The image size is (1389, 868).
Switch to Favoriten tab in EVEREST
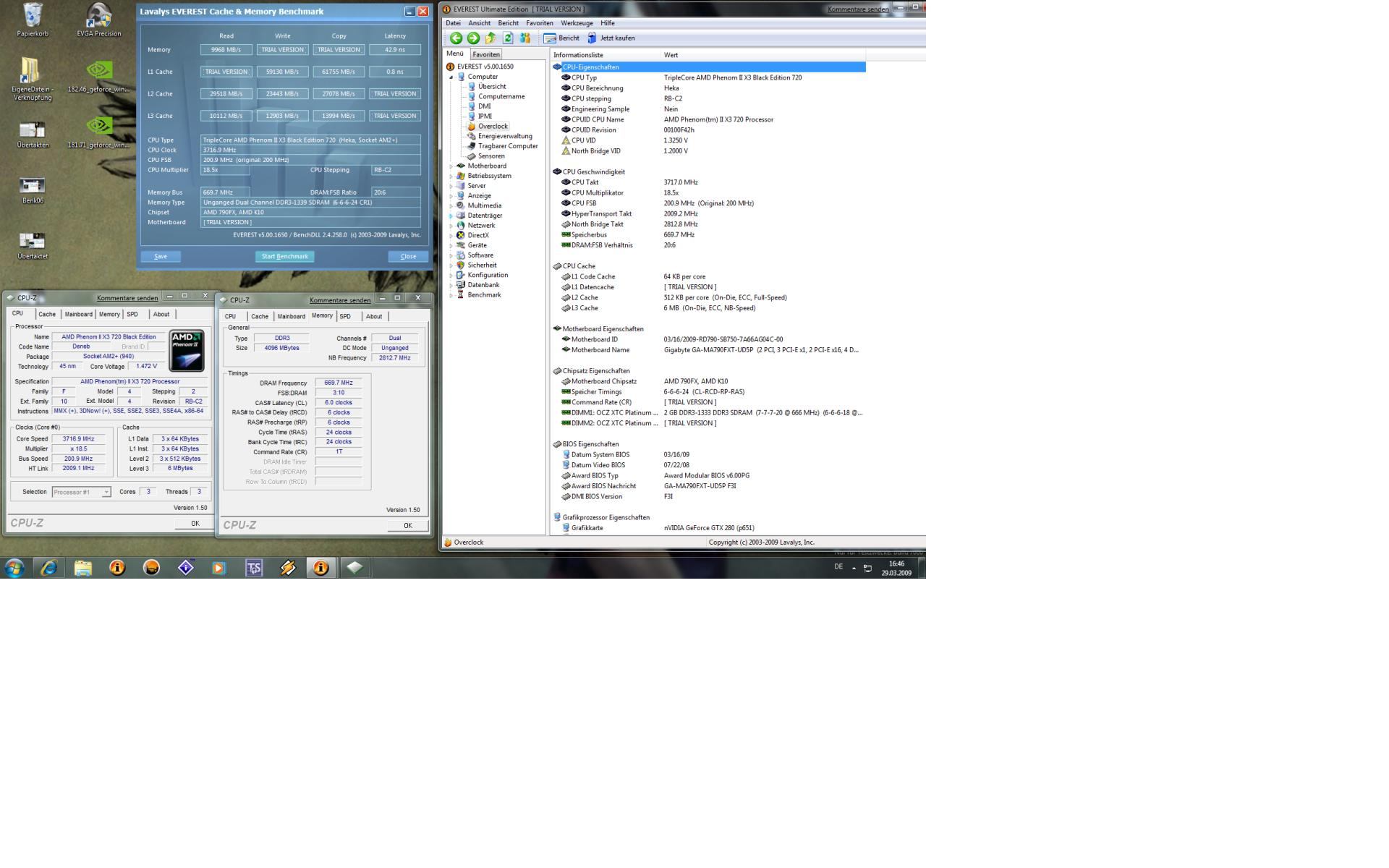(x=486, y=54)
